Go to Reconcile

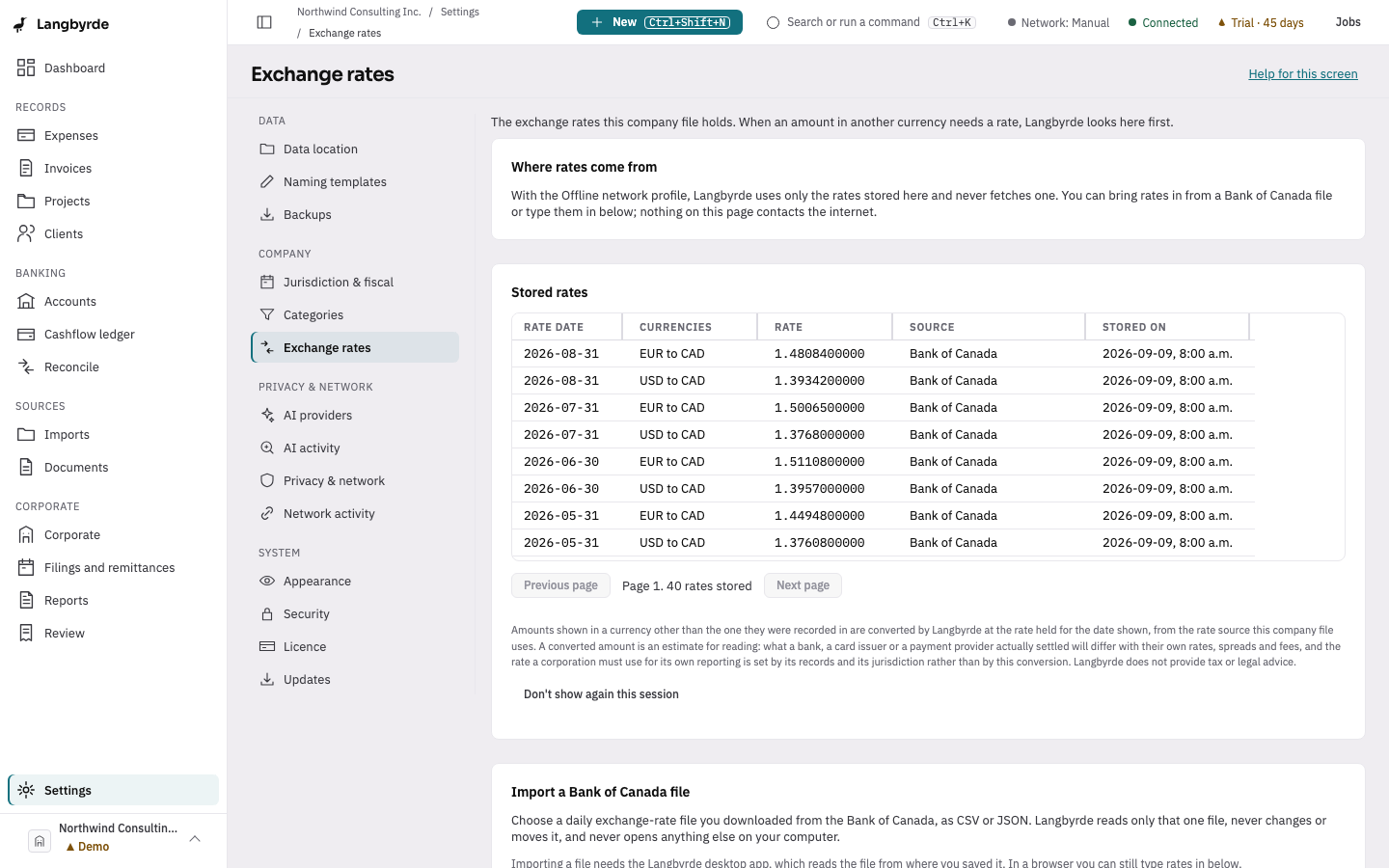pyautogui.click(x=113, y=367)
